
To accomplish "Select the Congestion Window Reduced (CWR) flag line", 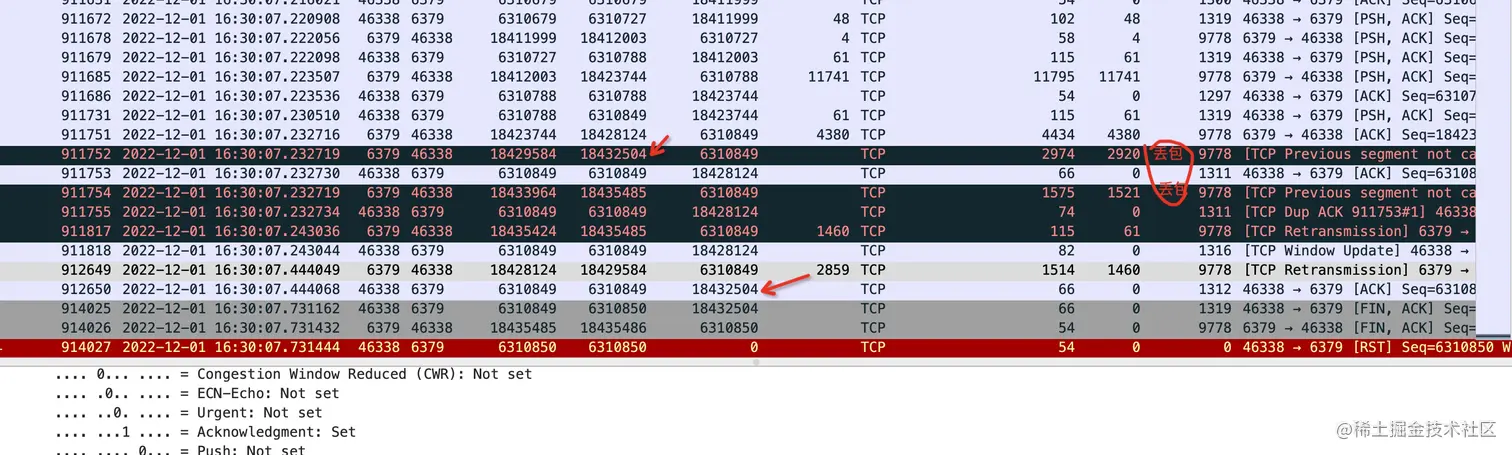I will click(293, 374).
